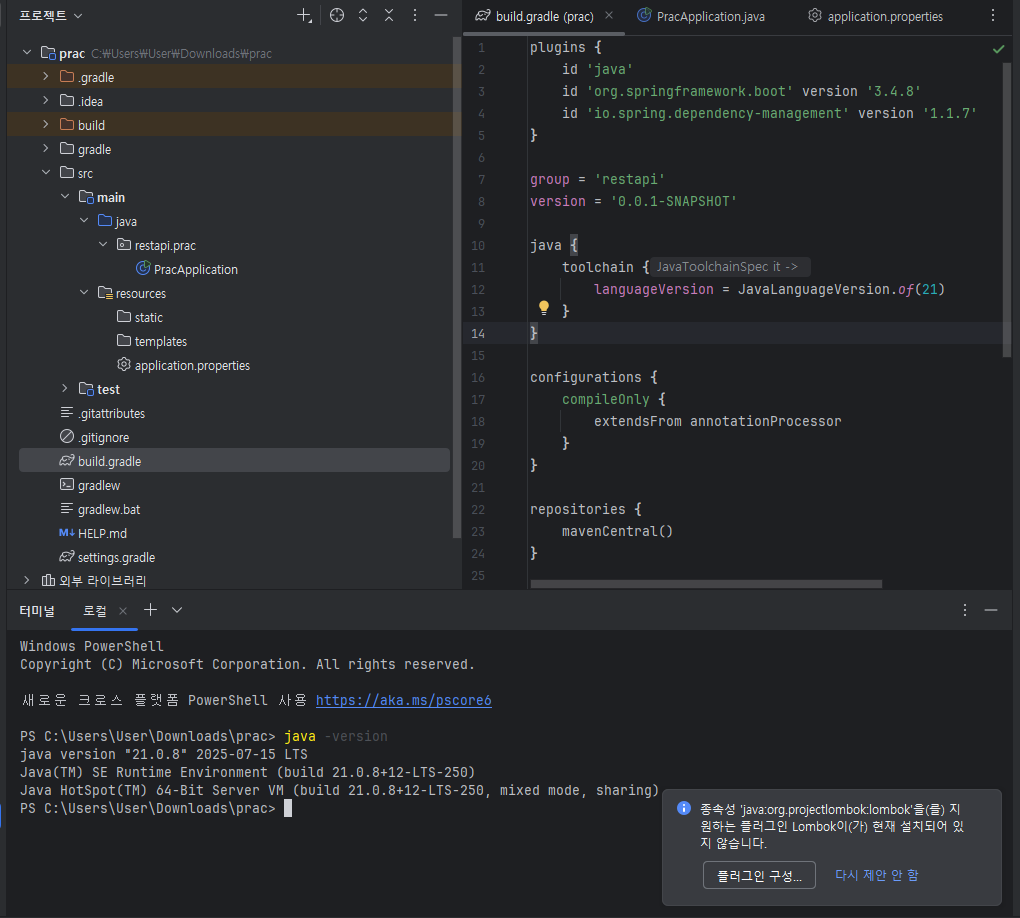
Task: Click the terminal command prompt cursor
Action: coord(288,809)
